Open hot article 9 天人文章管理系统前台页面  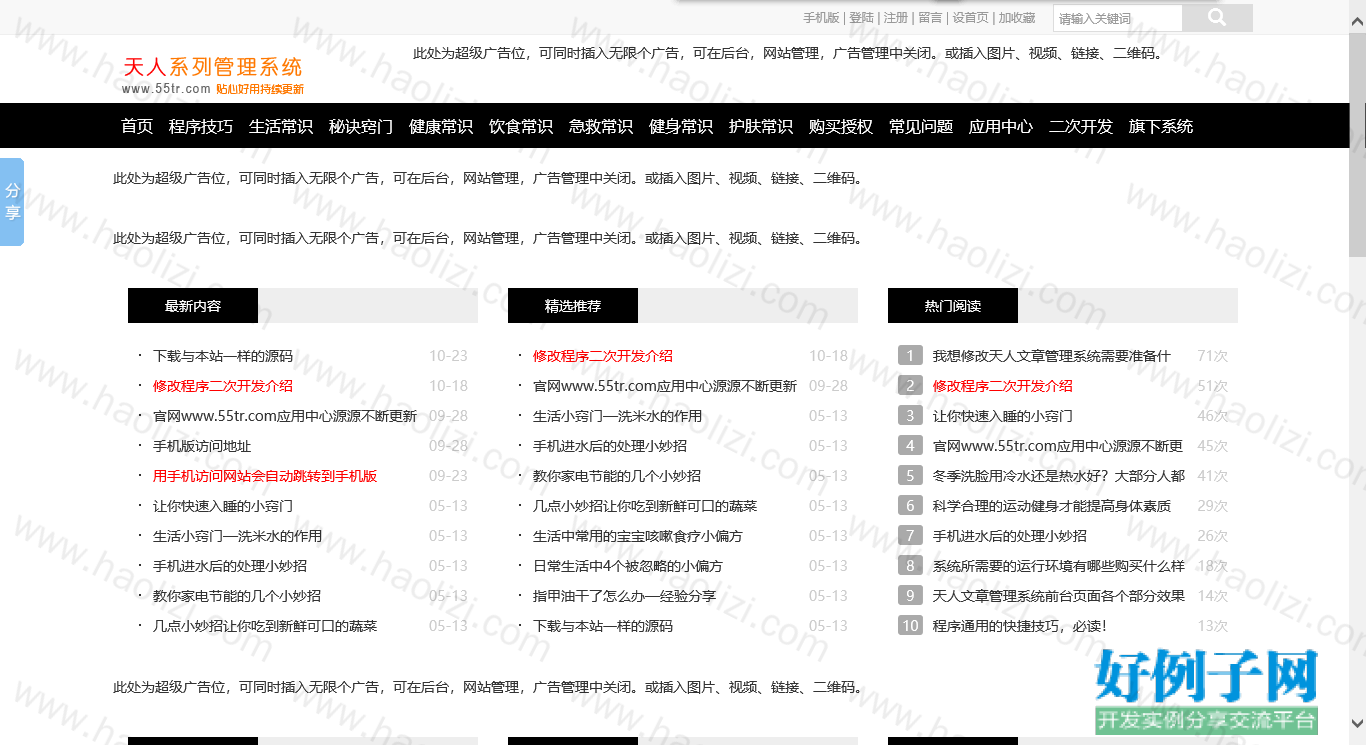tap(1059, 596)
